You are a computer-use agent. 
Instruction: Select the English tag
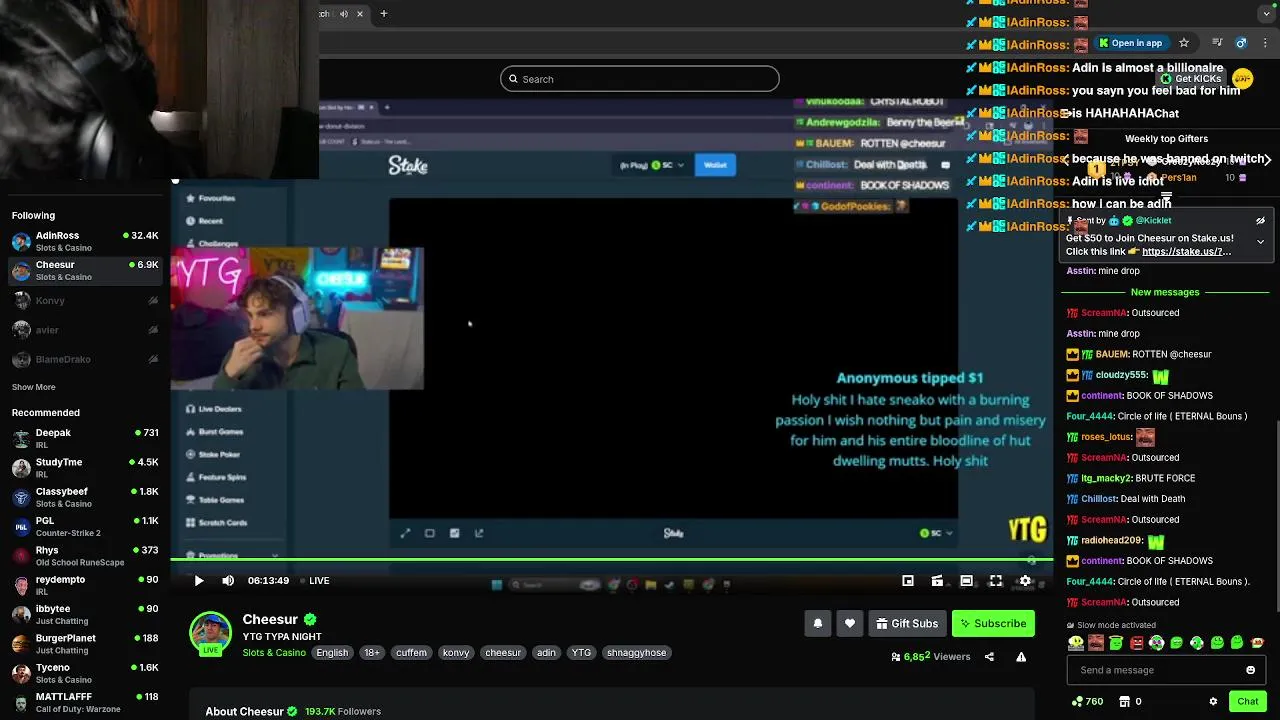pos(332,653)
